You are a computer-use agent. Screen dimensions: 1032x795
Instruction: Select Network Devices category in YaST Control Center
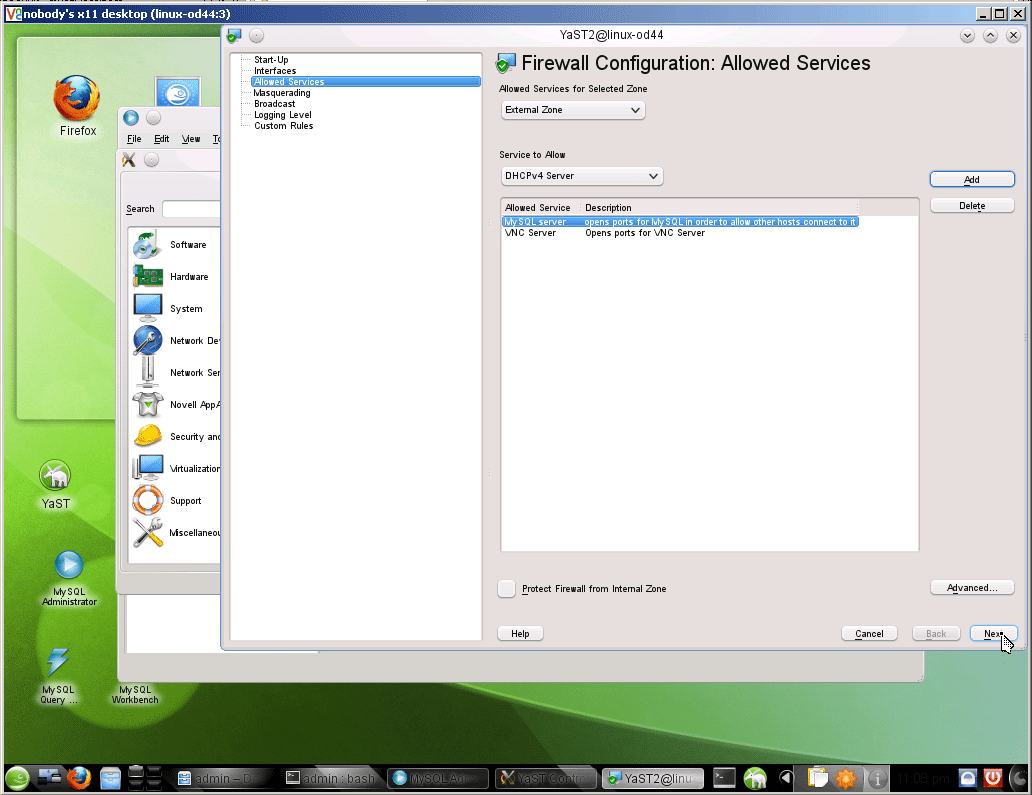coord(174,341)
